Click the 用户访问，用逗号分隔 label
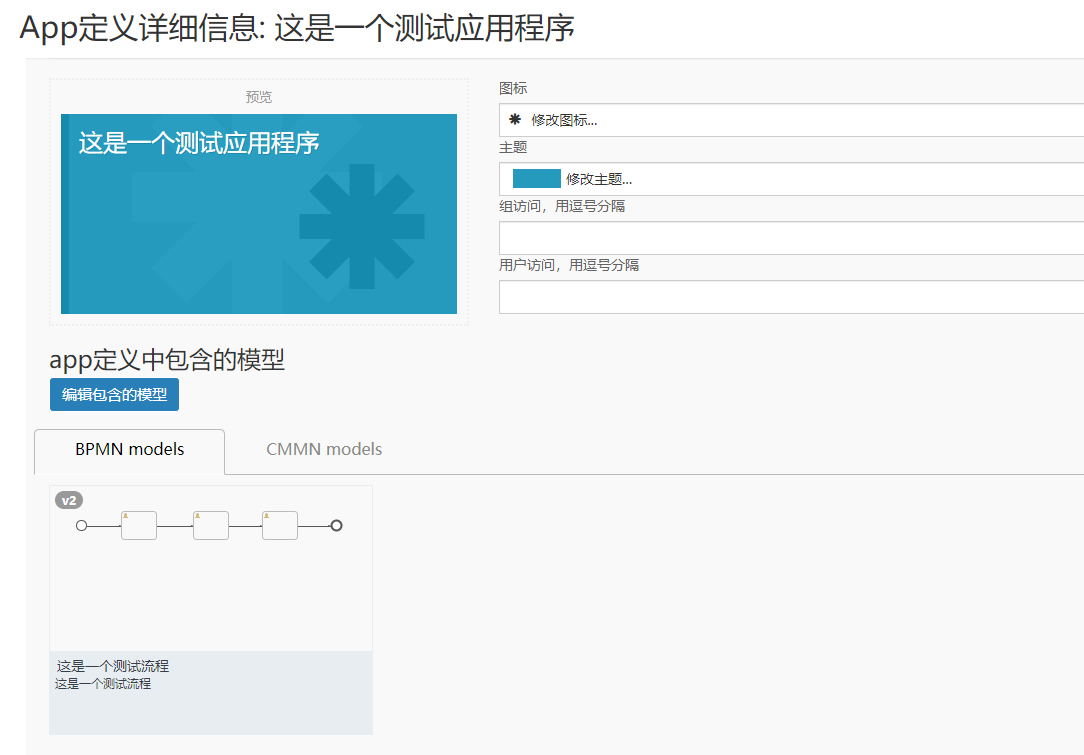Viewport: 1084px width, 755px height. 569,264
